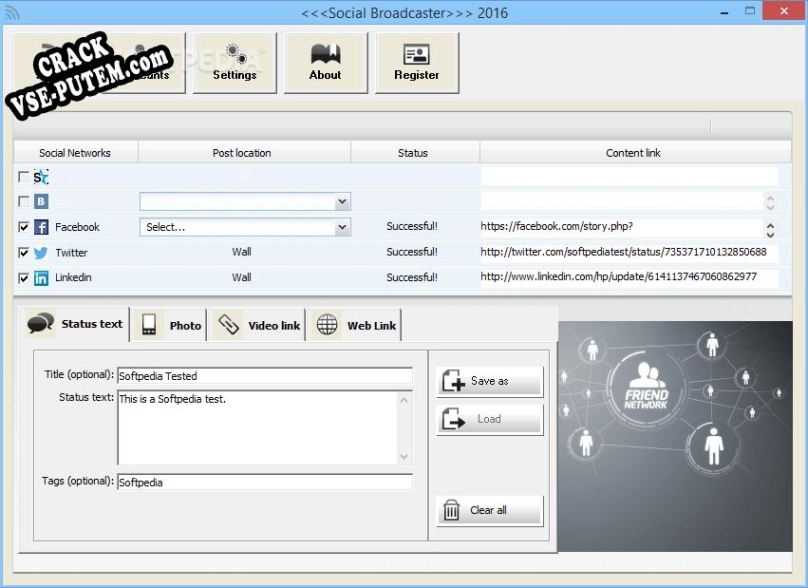The image size is (808, 588).
Task: Check the B network checkbox
Action: coord(23,201)
